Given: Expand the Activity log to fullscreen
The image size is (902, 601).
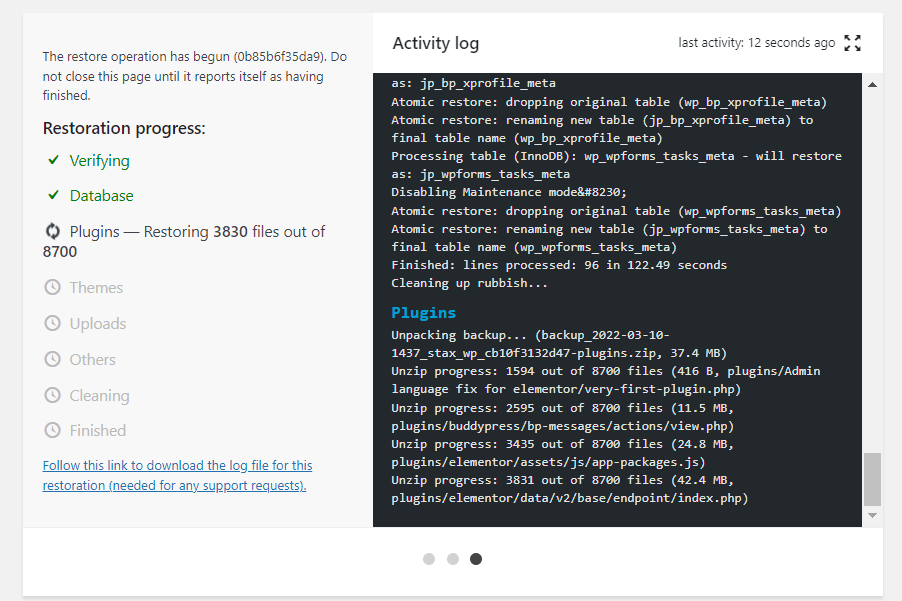Looking at the screenshot, I should point(853,43).
